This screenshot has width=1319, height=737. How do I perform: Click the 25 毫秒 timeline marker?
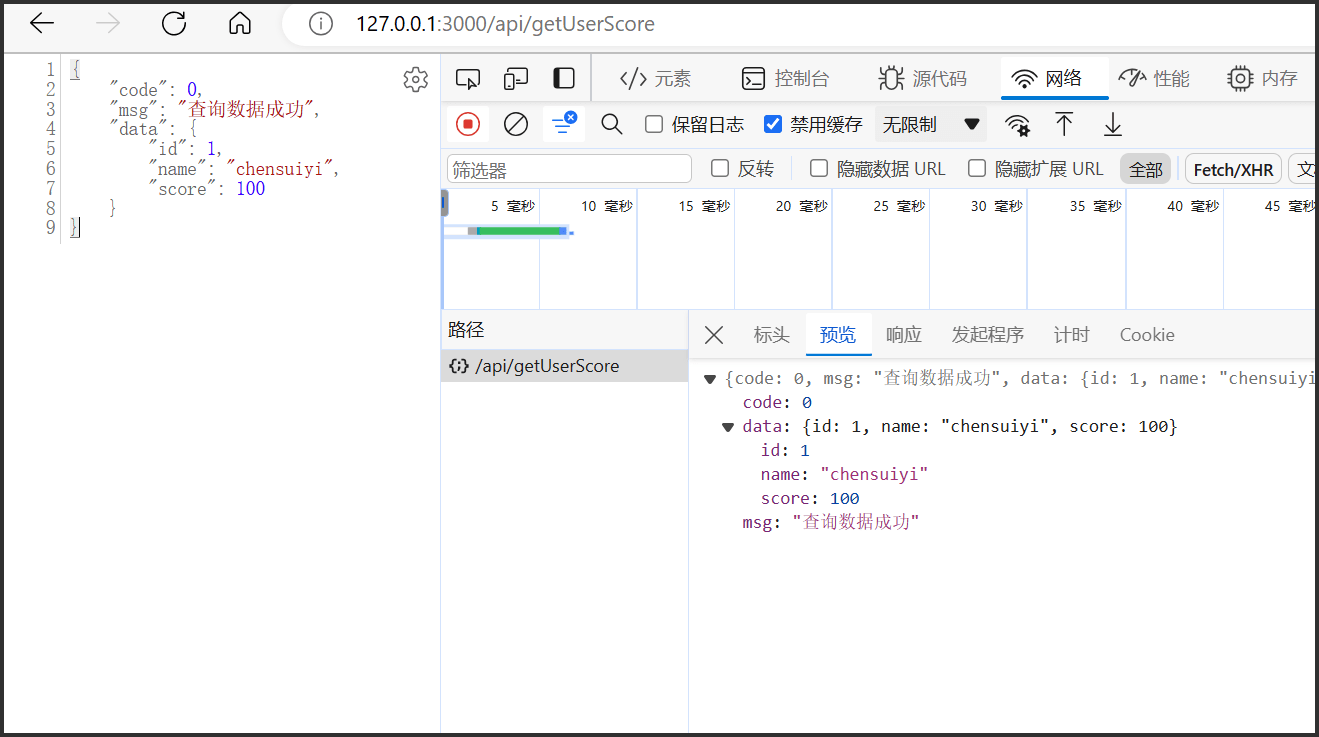(x=899, y=206)
